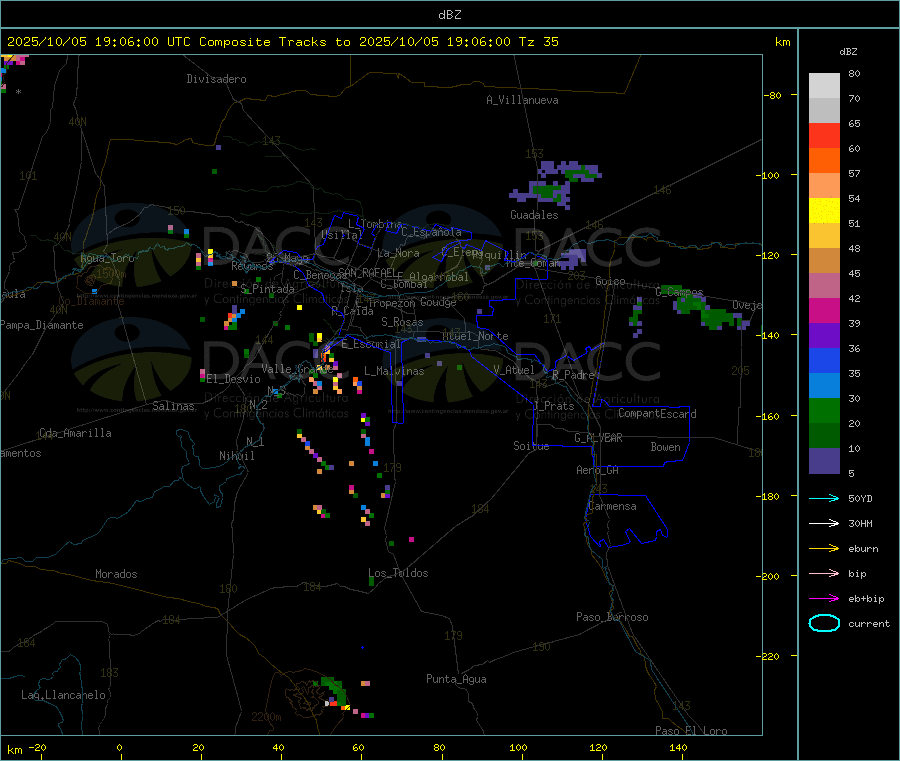This screenshot has width=900, height=761.
Task: Click the orange 57-60 dBZ color swatch
Action: coord(824,161)
